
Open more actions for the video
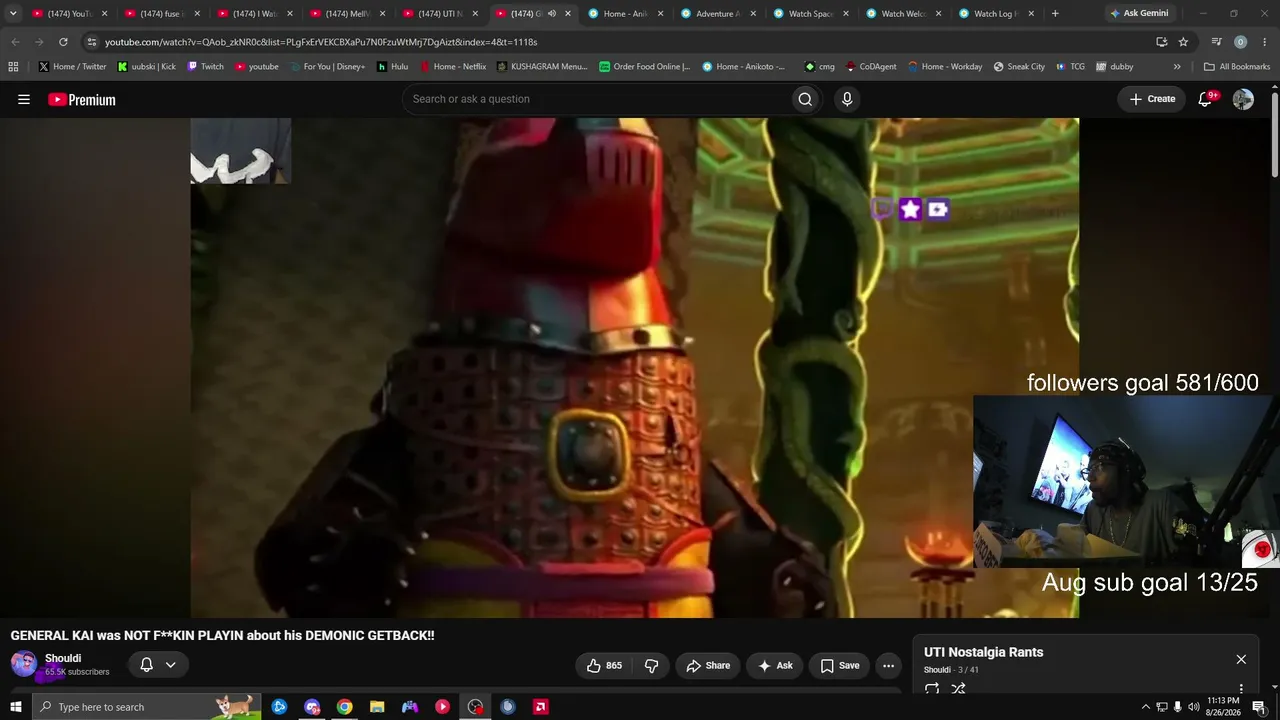pos(888,665)
